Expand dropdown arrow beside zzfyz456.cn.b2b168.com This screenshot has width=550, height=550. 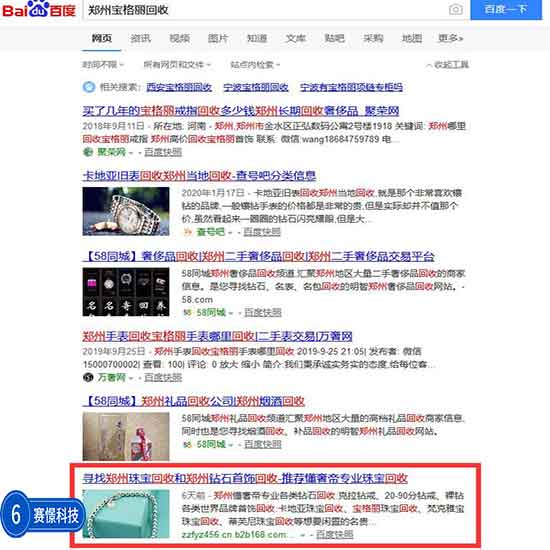(302, 535)
